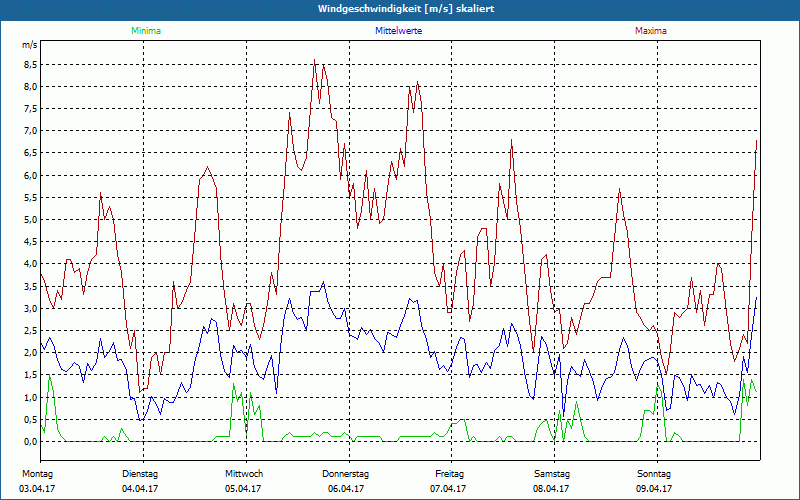
Task: Click the Mittwoch day label
Action: pos(244,474)
